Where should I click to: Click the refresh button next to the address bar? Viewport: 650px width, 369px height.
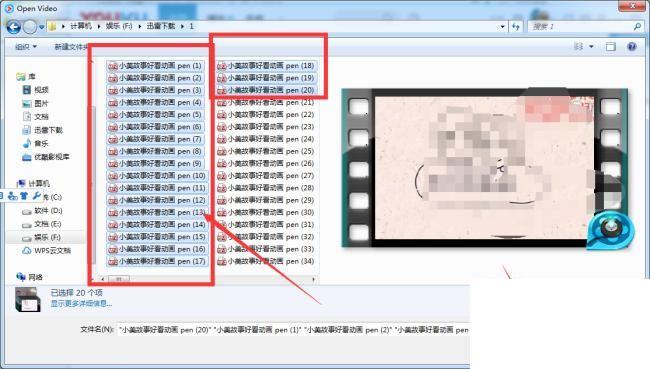click(515, 27)
